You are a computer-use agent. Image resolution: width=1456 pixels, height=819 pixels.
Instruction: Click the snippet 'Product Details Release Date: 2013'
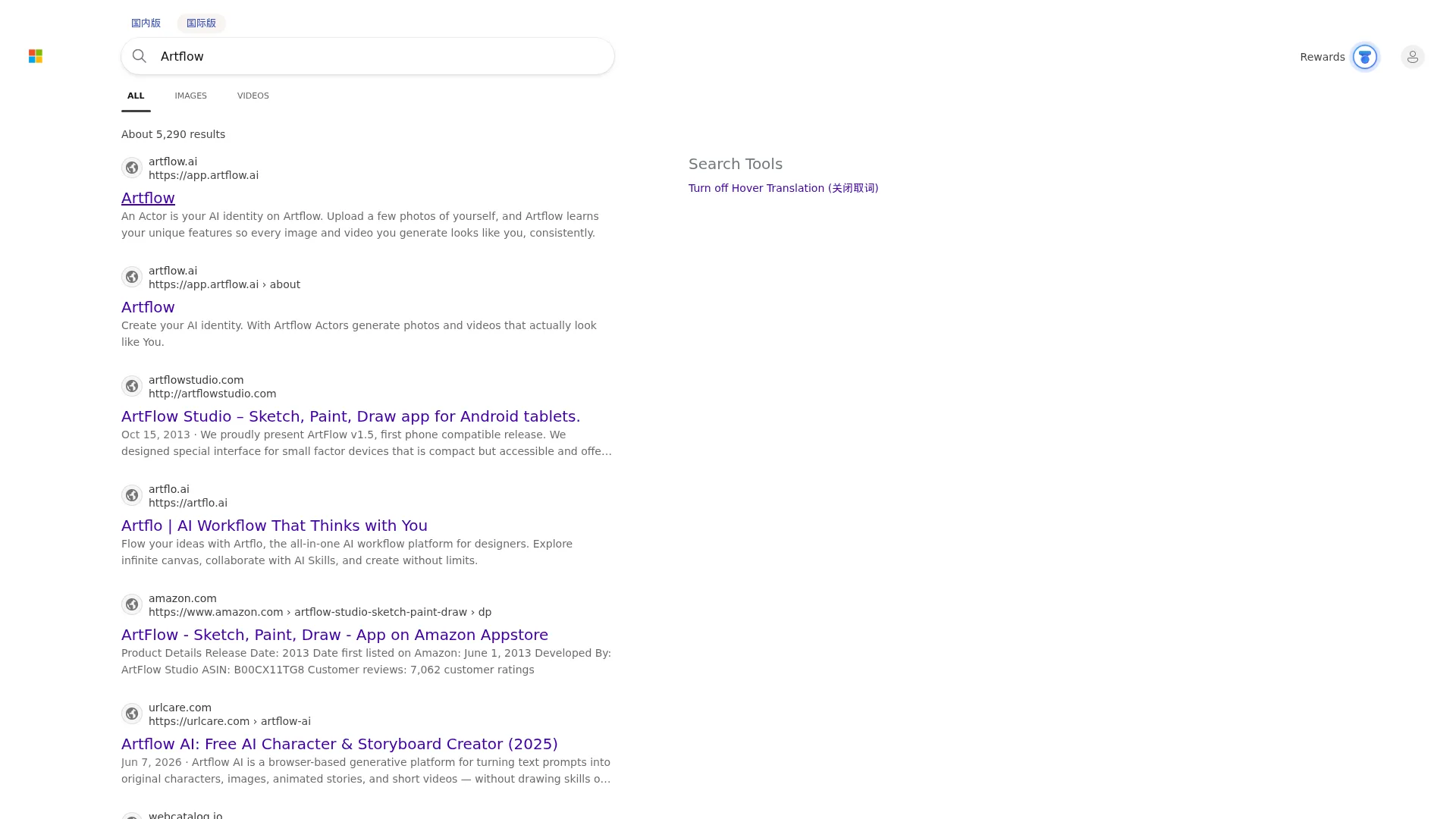(x=366, y=661)
